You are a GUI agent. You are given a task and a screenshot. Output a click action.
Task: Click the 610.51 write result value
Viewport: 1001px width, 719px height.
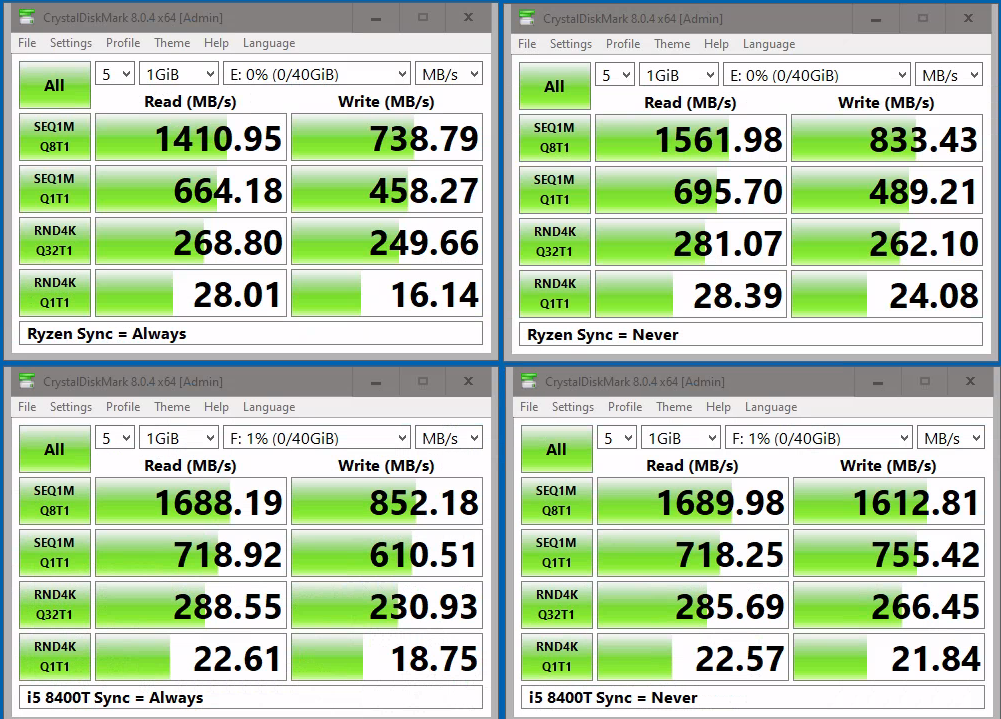click(x=387, y=552)
